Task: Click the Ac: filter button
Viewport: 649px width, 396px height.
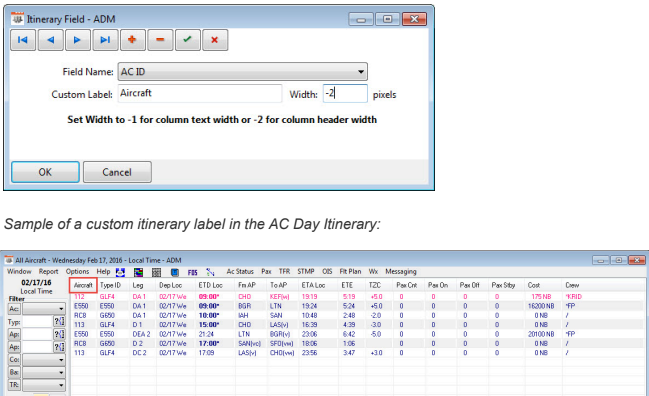Action: click(14, 309)
